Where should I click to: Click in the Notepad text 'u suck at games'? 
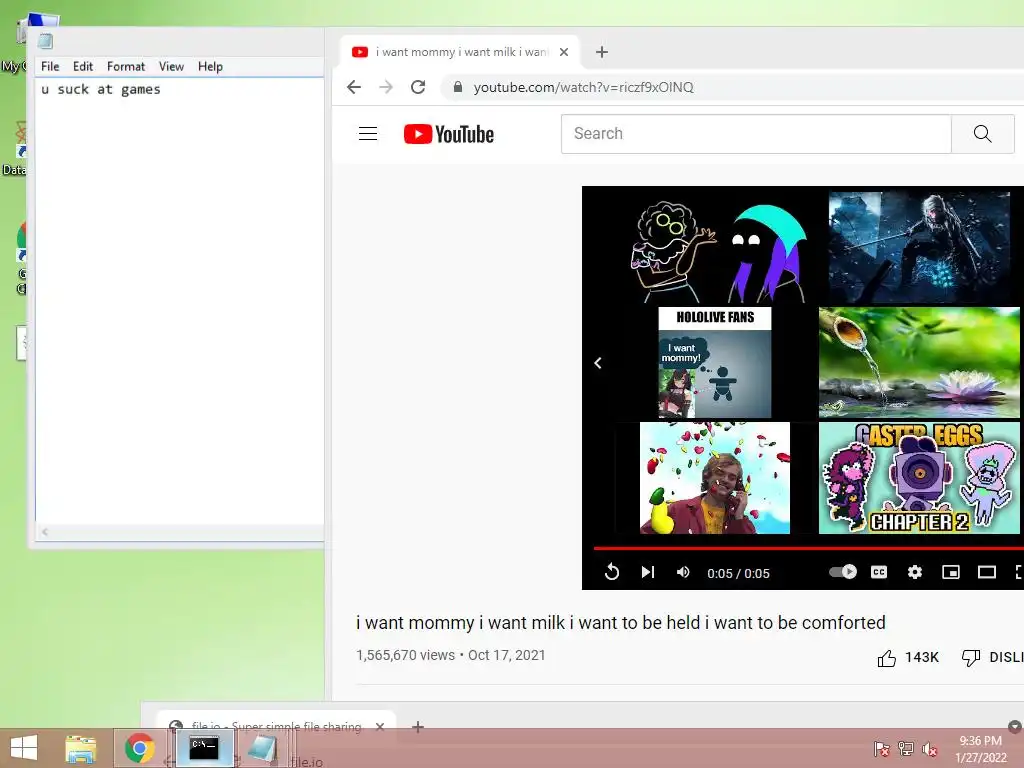point(101,89)
